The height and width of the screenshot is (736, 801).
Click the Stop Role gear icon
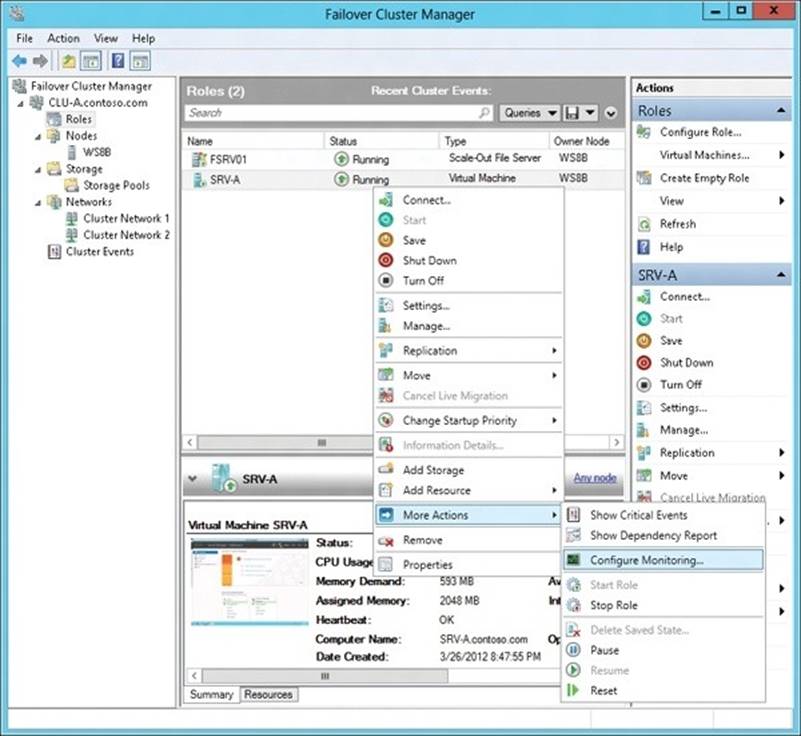tap(574, 605)
